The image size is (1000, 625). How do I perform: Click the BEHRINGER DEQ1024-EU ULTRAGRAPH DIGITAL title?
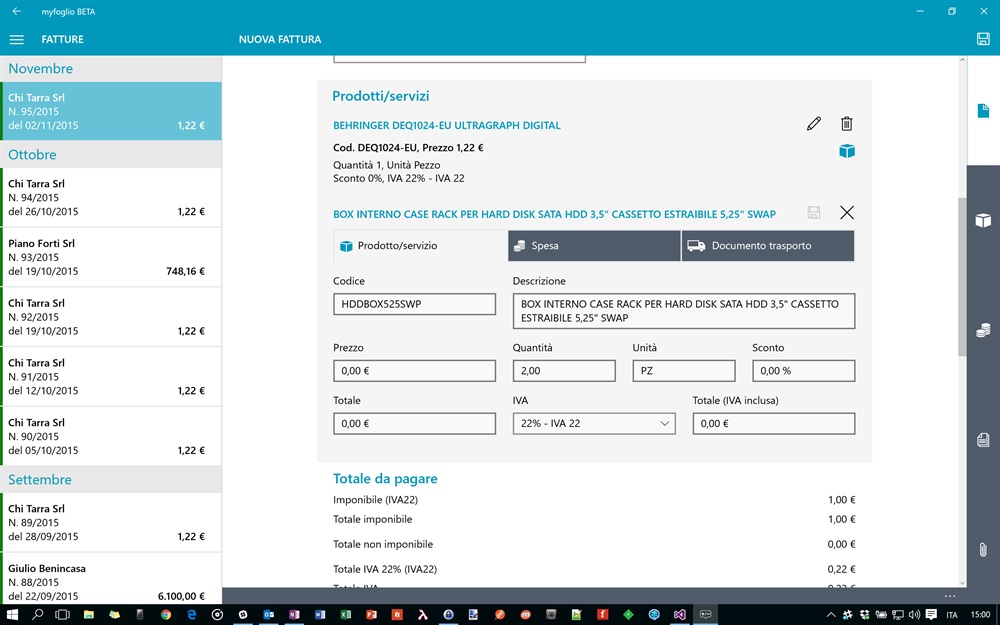point(447,126)
